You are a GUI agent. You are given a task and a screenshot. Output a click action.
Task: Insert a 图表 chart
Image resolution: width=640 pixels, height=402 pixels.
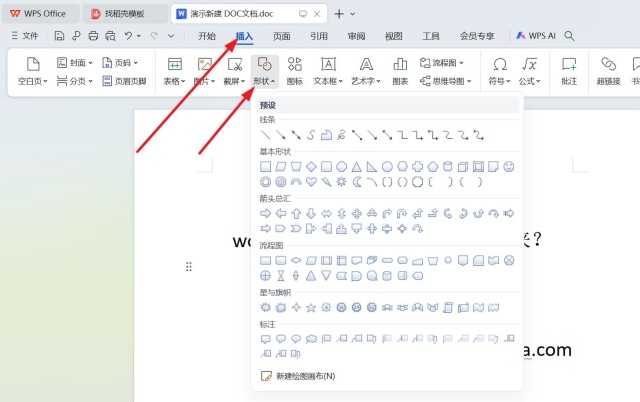[400, 71]
